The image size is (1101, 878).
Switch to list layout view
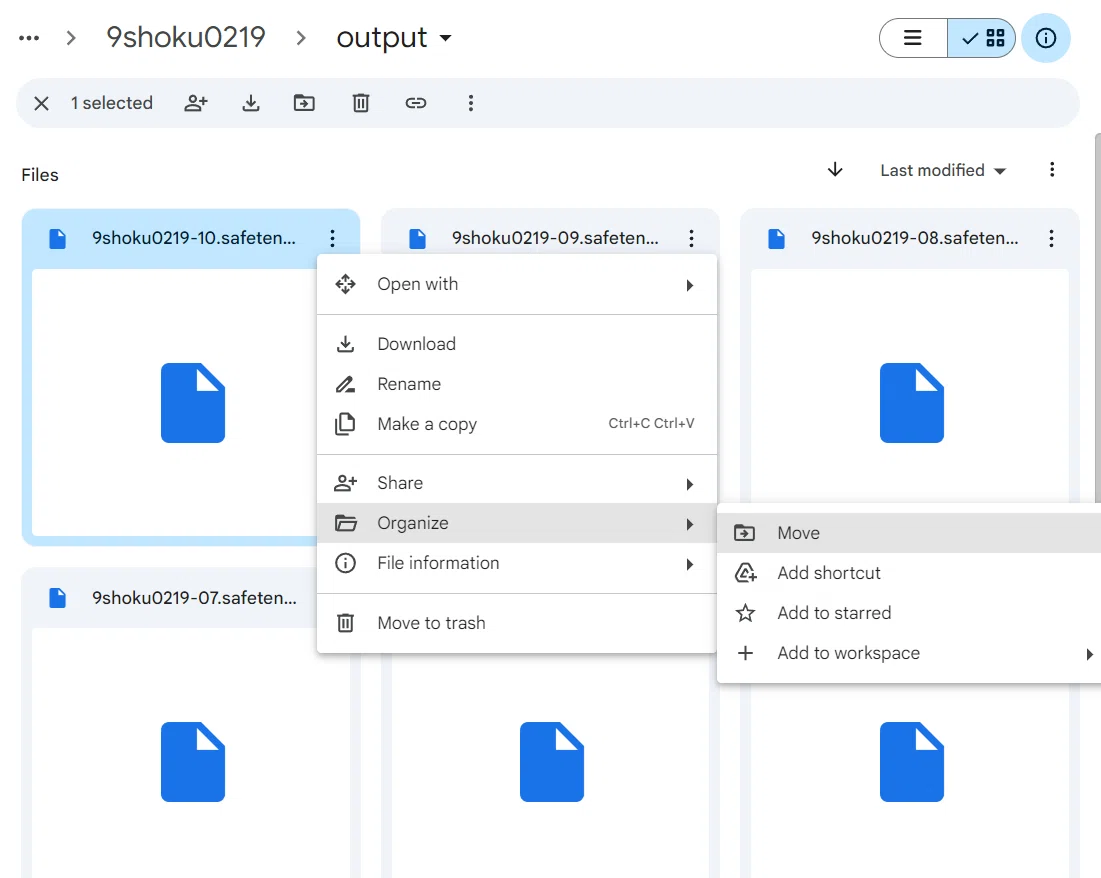(913, 38)
